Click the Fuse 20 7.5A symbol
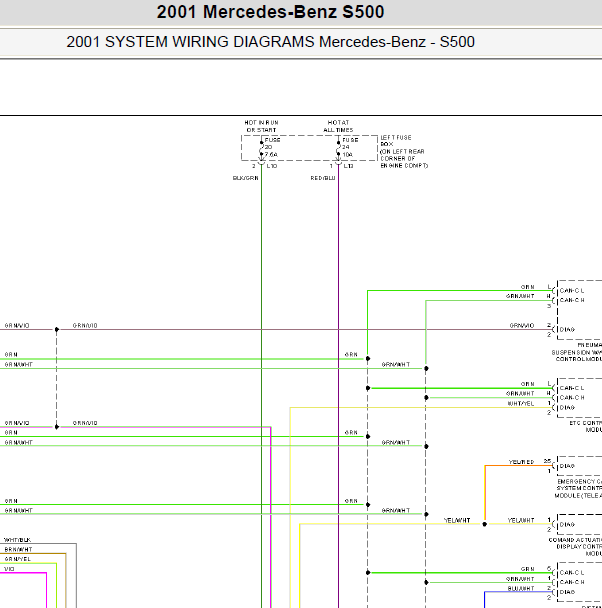Viewport: 602px width, 608px height. click(x=262, y=148)
